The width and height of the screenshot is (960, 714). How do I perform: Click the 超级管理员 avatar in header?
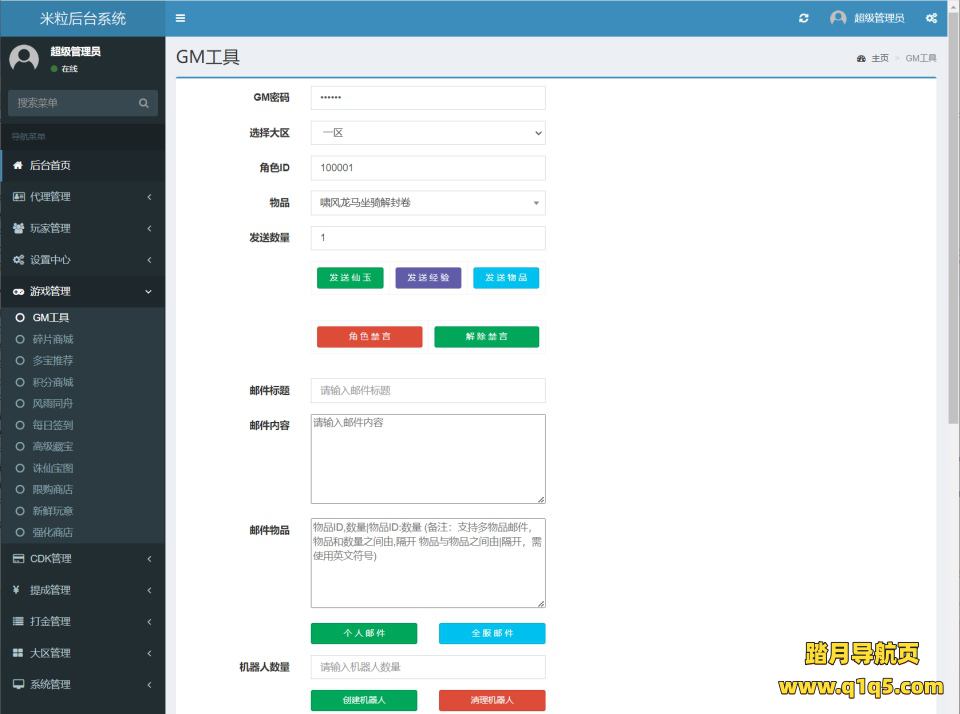pyautogui.click(x=838, y=18)
